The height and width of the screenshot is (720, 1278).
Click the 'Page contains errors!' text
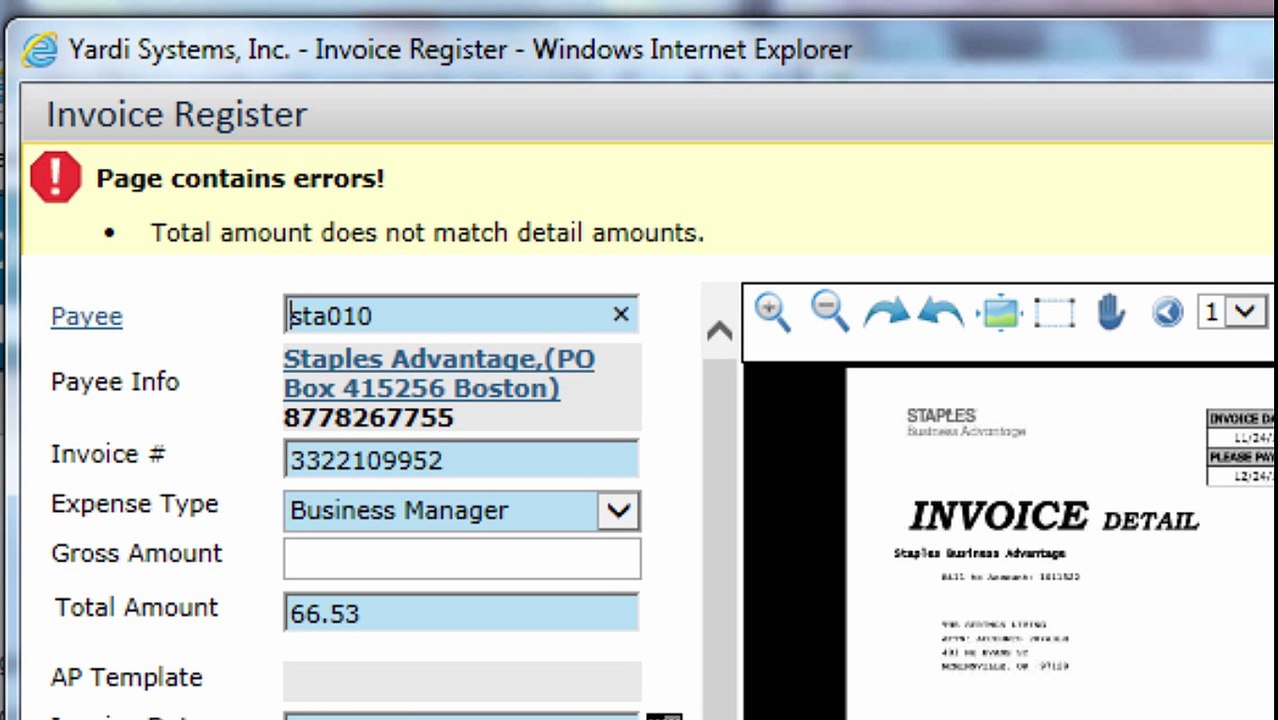pyautogui.click(x=240, y=179)
